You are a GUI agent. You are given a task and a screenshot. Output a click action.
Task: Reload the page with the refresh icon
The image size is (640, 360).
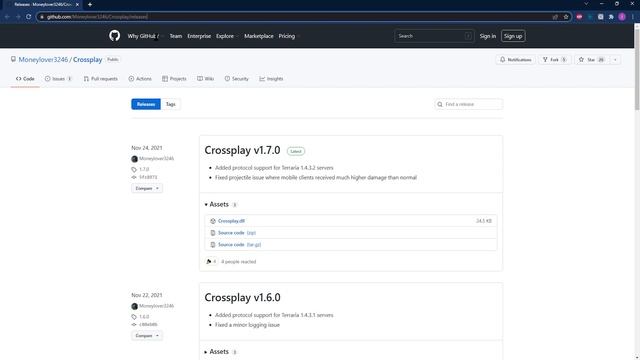29,17
